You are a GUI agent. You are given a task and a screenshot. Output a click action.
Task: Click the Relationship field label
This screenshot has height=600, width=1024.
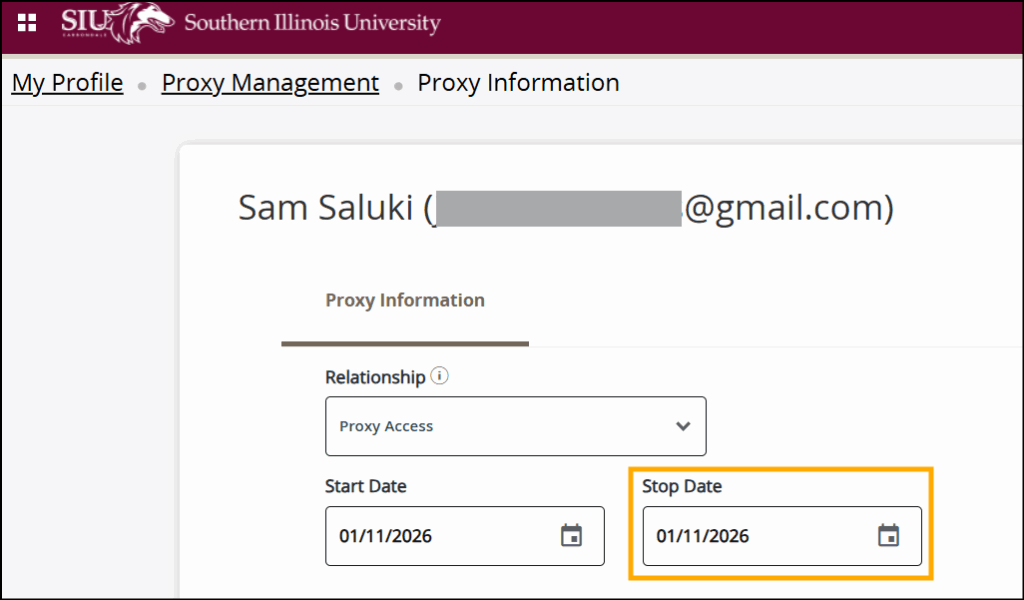375,377
